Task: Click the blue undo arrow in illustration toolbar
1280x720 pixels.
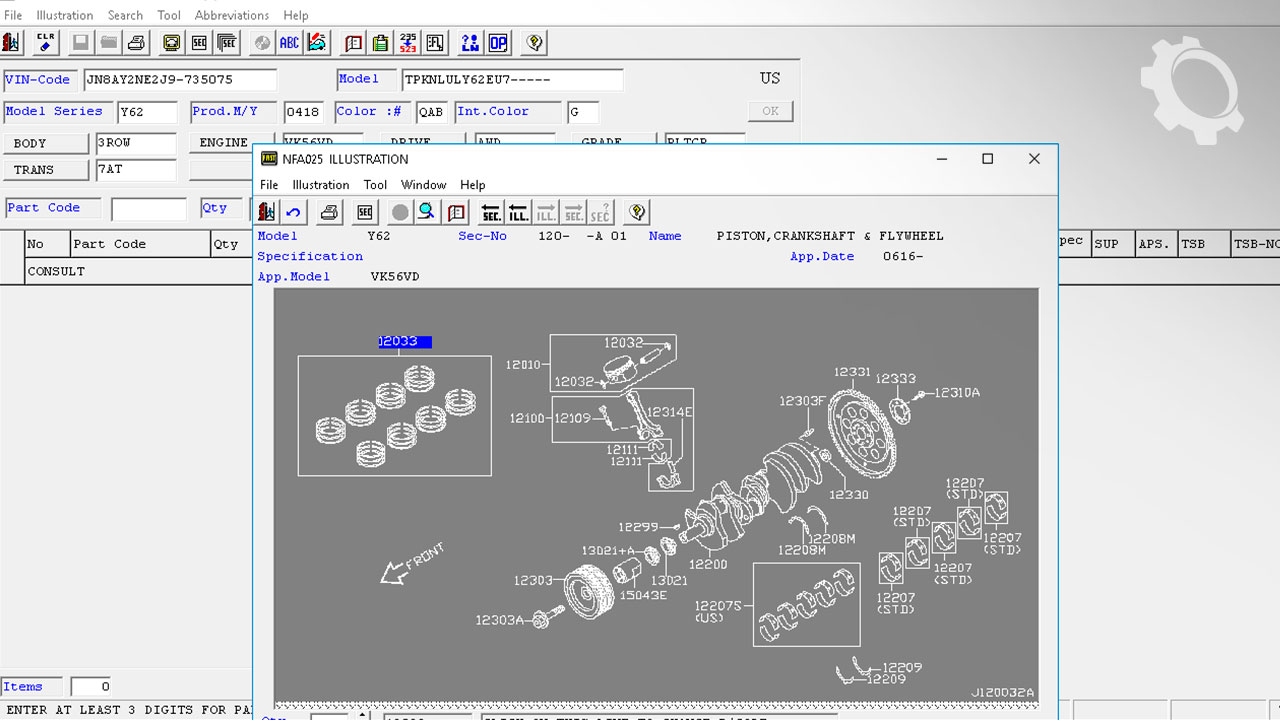Action: point(293,212)
